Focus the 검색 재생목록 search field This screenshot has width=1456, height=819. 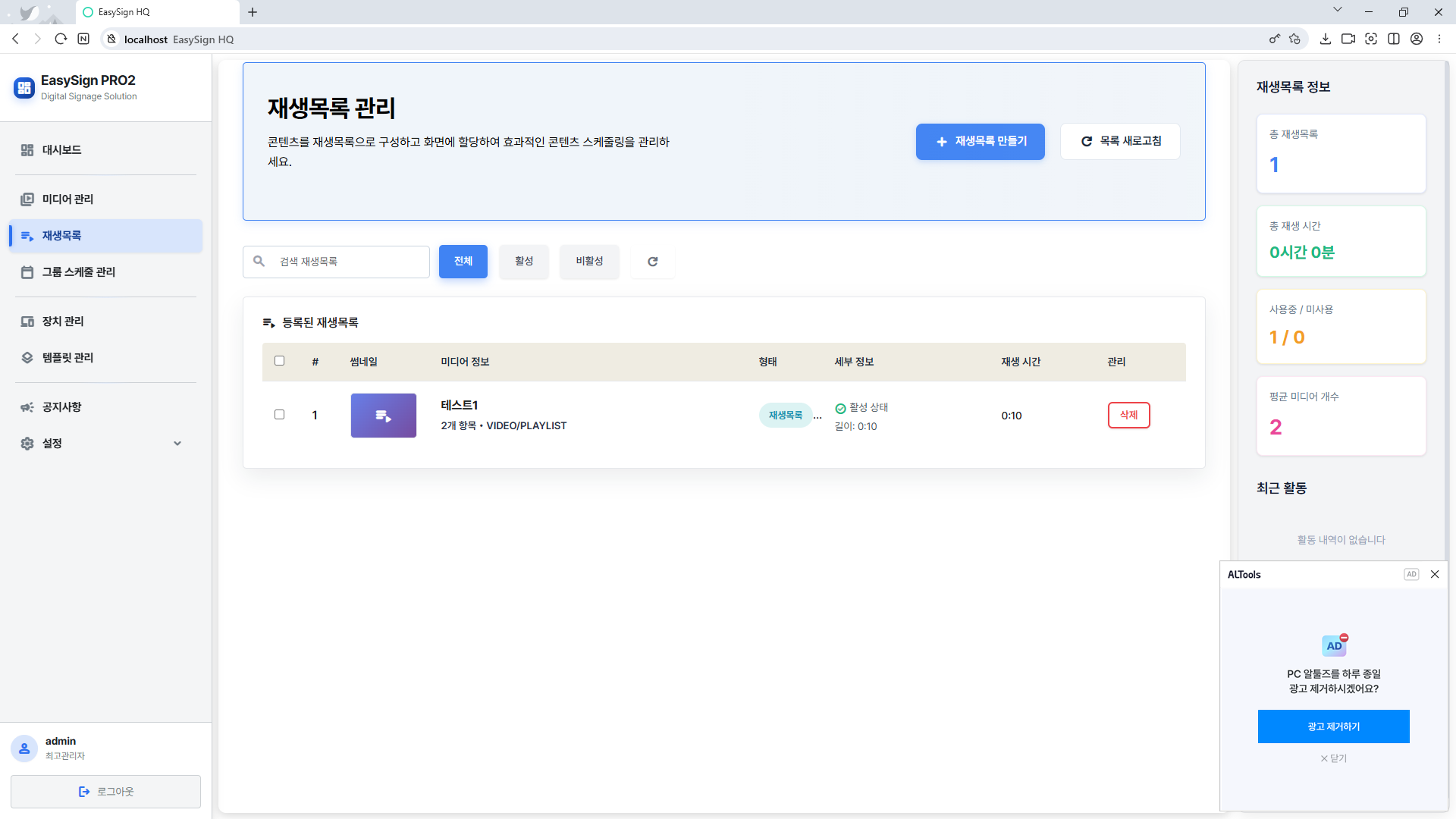click(349, 262)
